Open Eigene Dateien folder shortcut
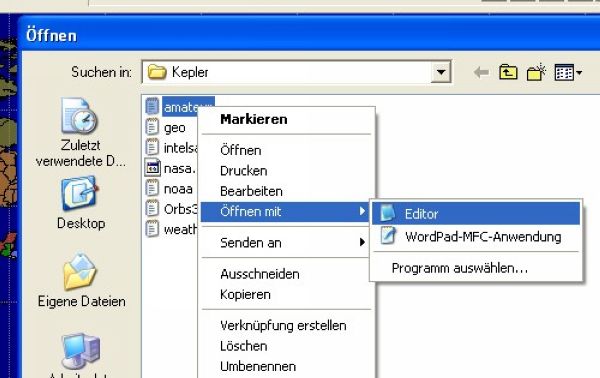This screenshot has height=378, width=600. (x=82, y=281)
